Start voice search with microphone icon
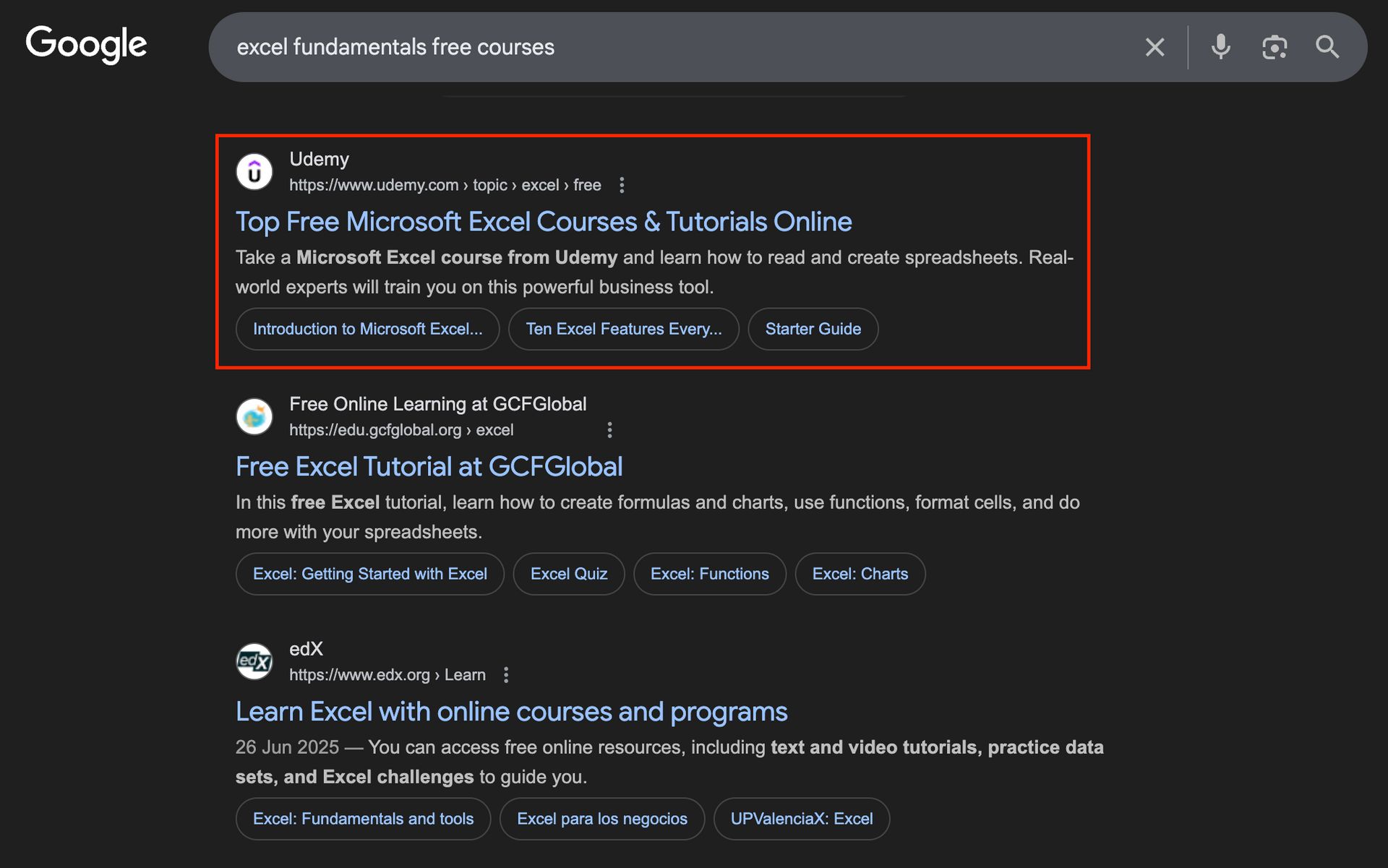 (1220, 47)
